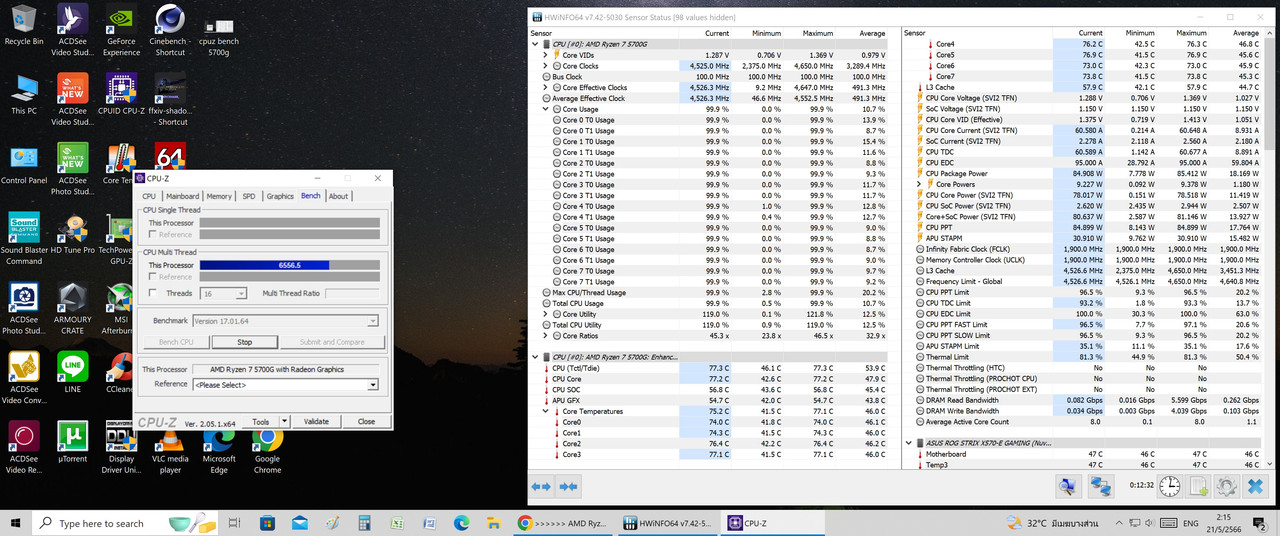Collapse the Core Temperatures row
Screen dimensions: 1280x536
point(547,411)
